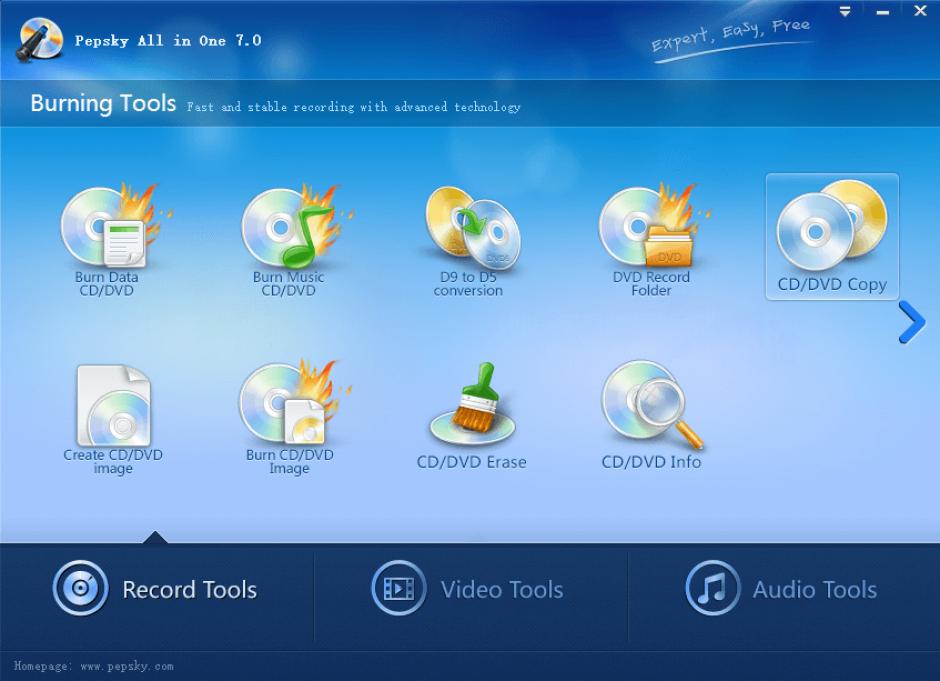Image resolution: width=940 pixels, height=681 pixels.
Task: Visit the www.pepsky.com homepage link
Action: coord(126,666)
